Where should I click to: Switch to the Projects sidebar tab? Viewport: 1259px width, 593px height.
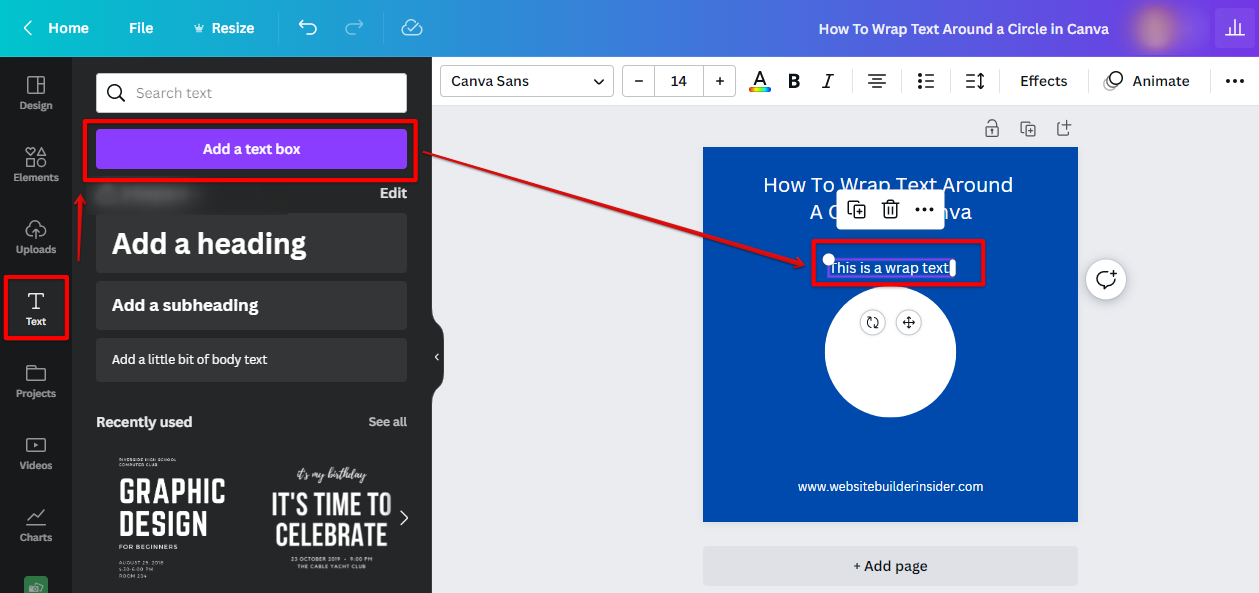point(36,380)
